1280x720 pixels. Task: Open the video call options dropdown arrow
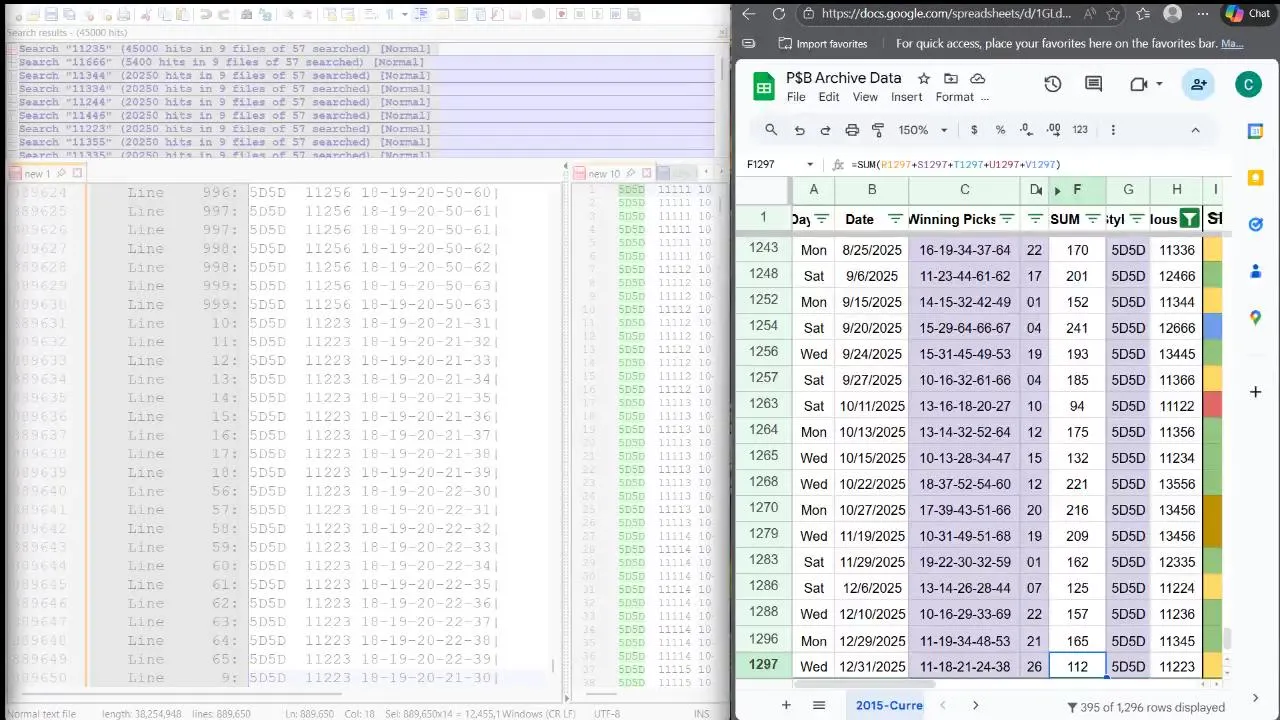point(1159,85)
